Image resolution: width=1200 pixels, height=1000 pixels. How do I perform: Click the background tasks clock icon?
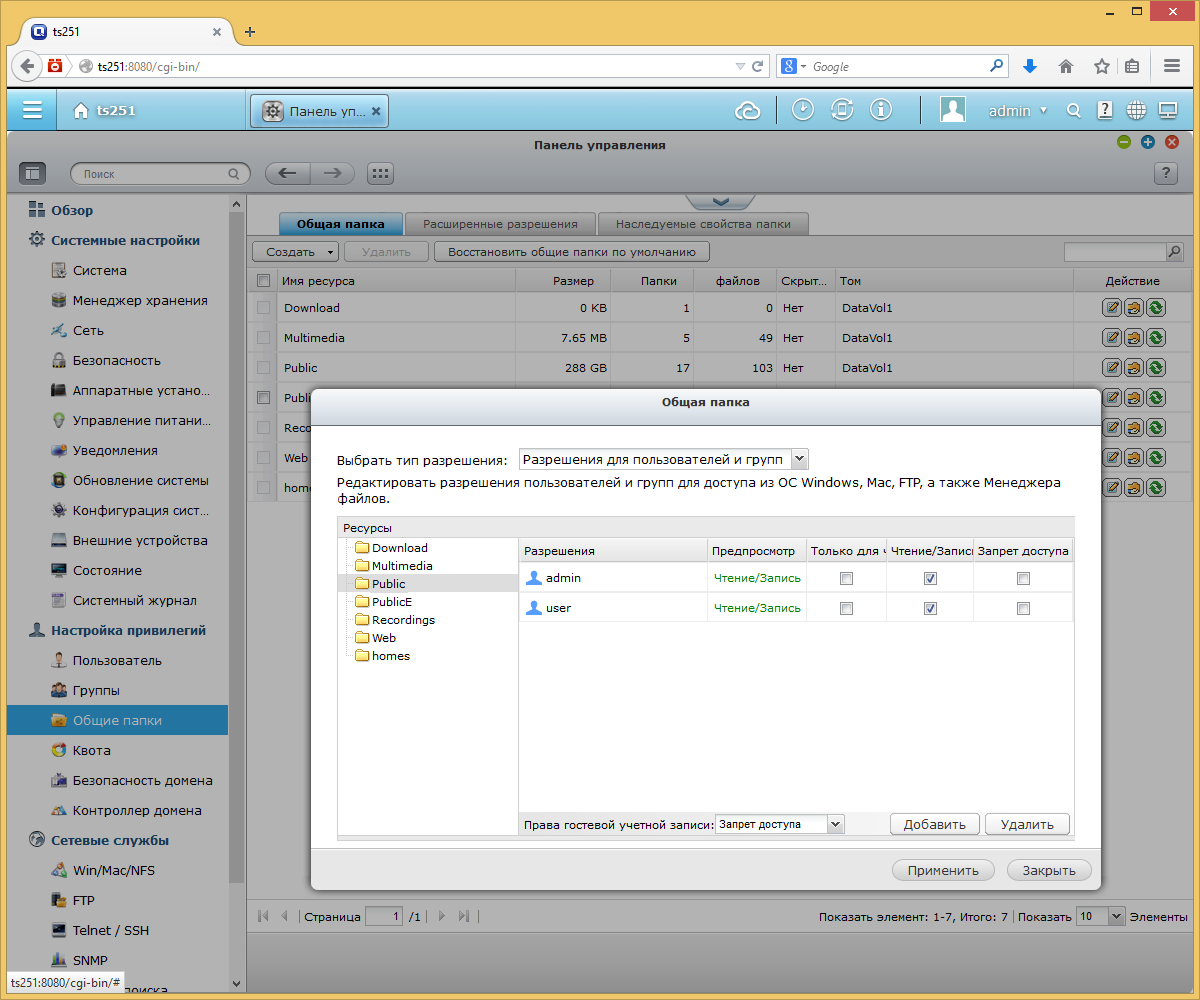(x=803, y=110)
